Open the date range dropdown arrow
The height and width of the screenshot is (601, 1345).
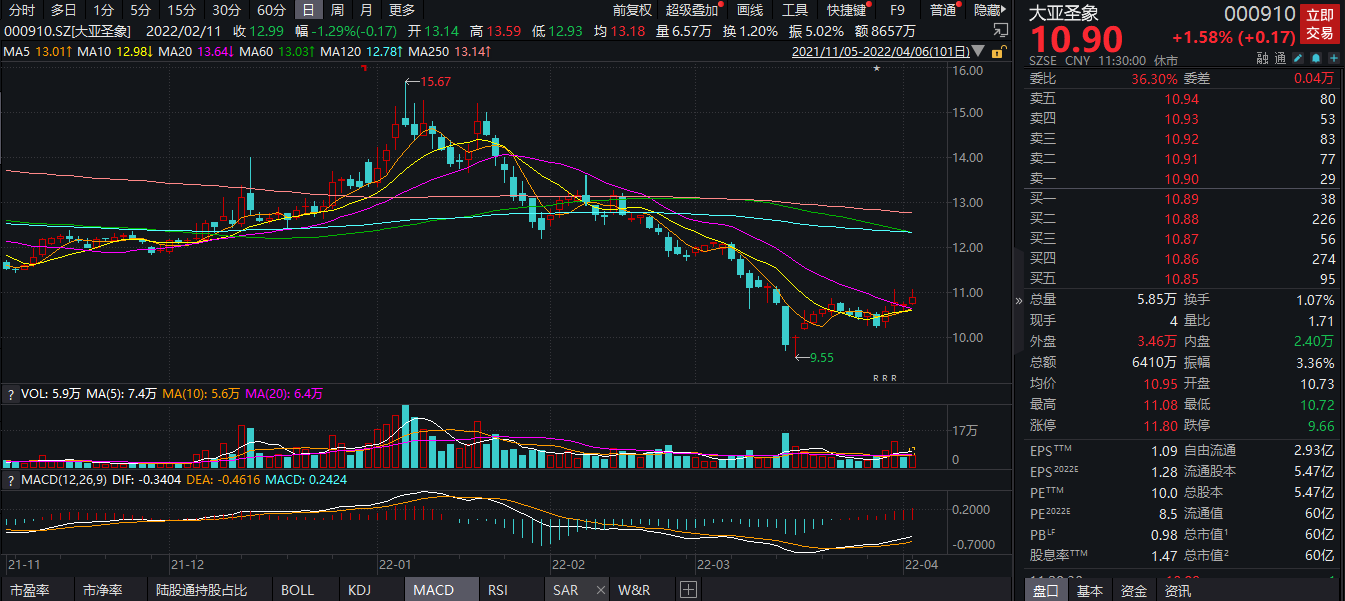[978, 51]
